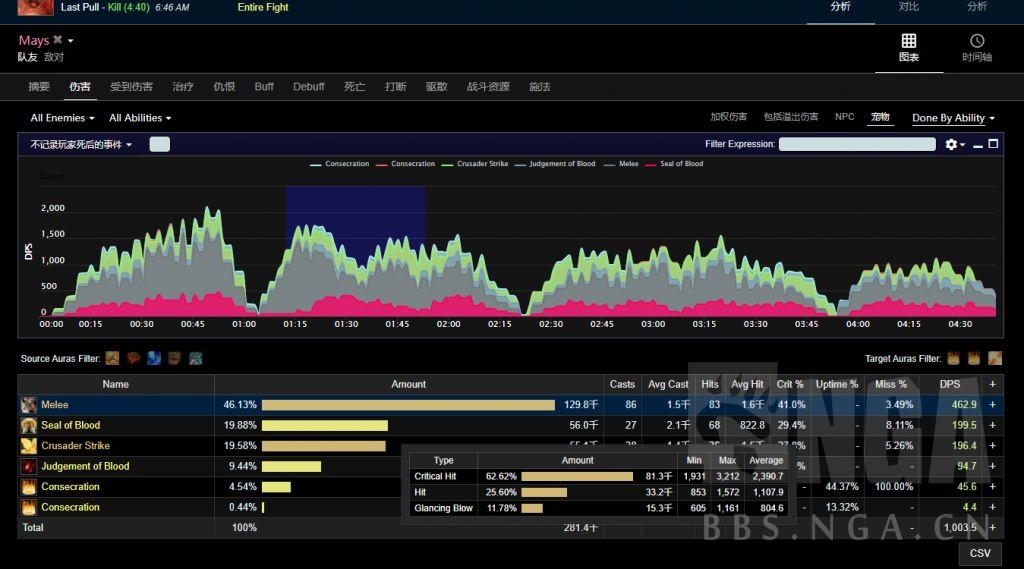
Task: Toggle the Crusader Strike legend series
Action: (475, 164)
